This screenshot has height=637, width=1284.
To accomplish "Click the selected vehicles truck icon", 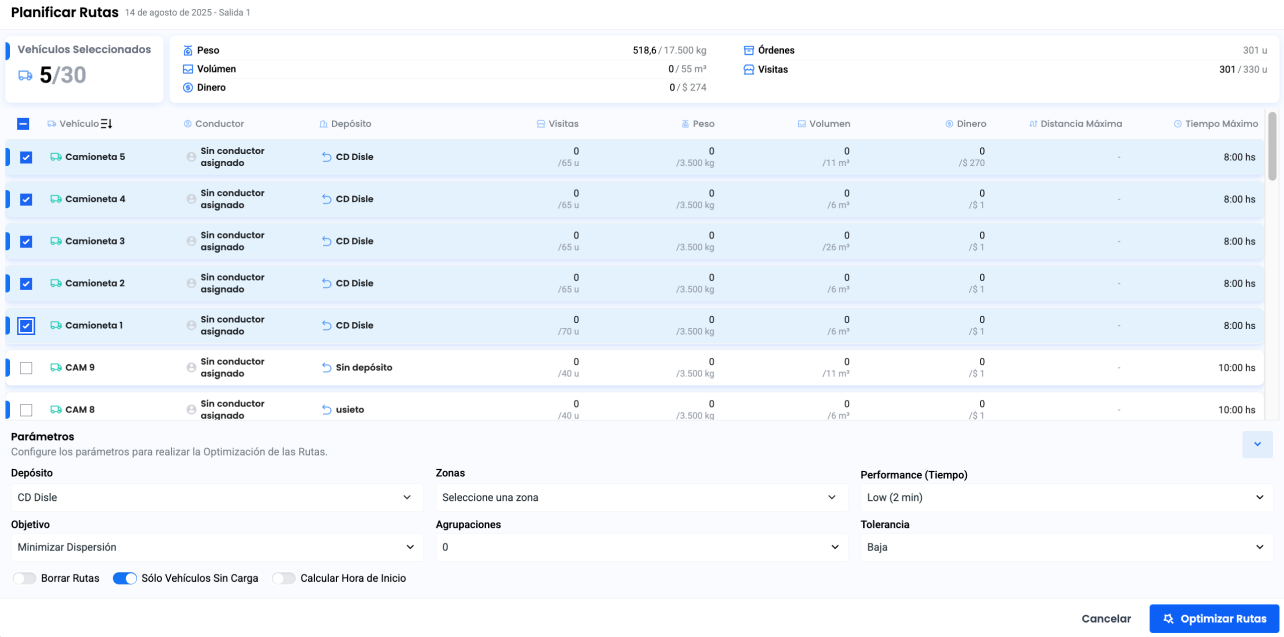I will [26, 76].
